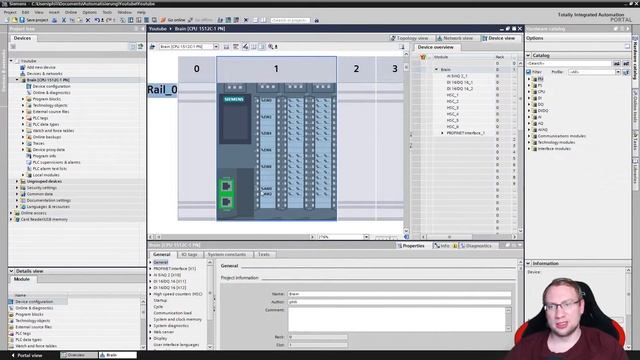Click the Save project toolbar button
The height and width of the screenshot is (360, 640).
[x=34, y=20]
